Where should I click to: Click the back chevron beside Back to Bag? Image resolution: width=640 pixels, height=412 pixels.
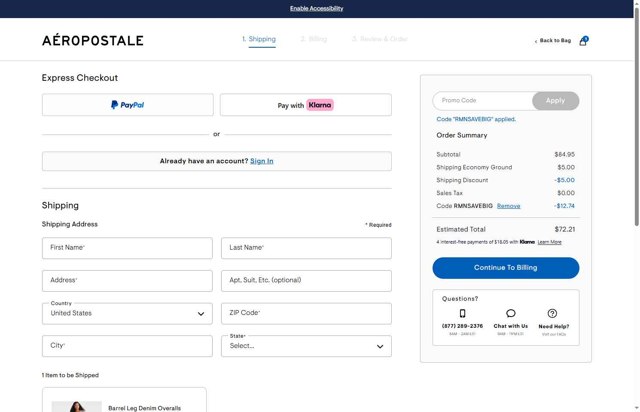tap(536, 41)
